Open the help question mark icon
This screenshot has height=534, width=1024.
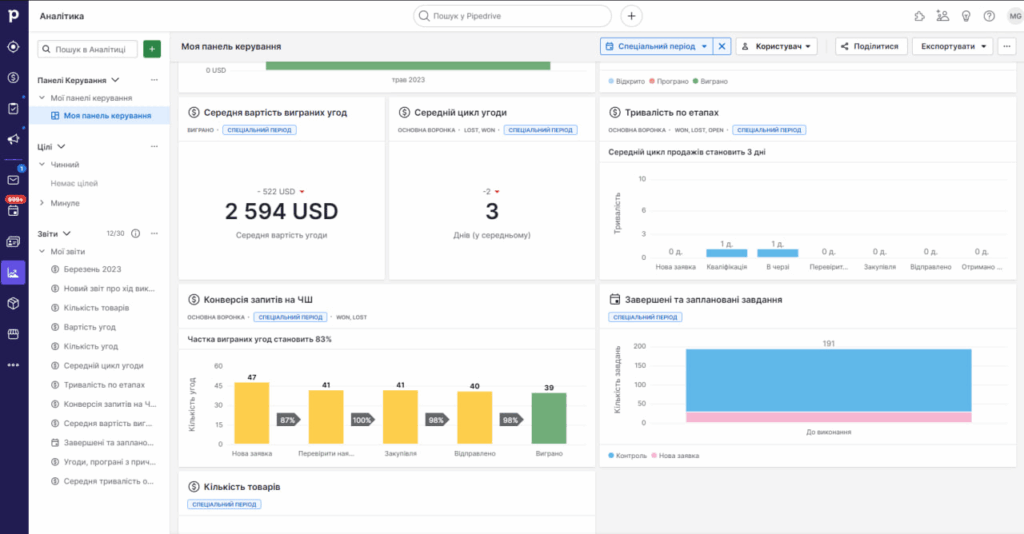pyautogui.click(x=989, y=16)
